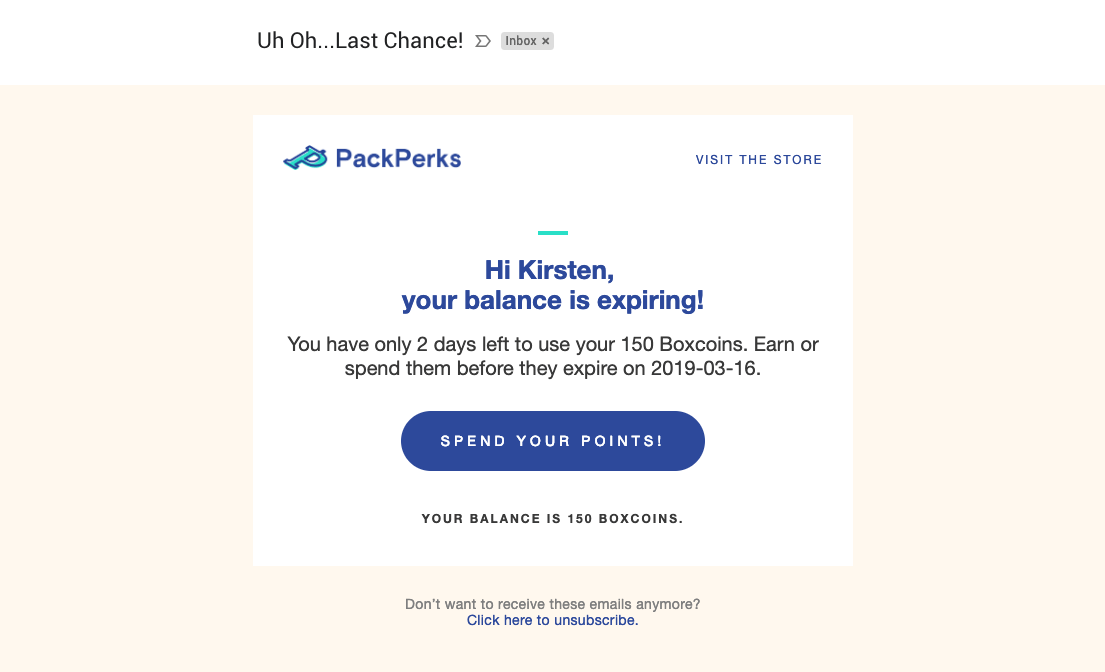This screenshot has height=672, width=1105.
Task: Open the PackPerks wordmark link
Action: point(398,158)
